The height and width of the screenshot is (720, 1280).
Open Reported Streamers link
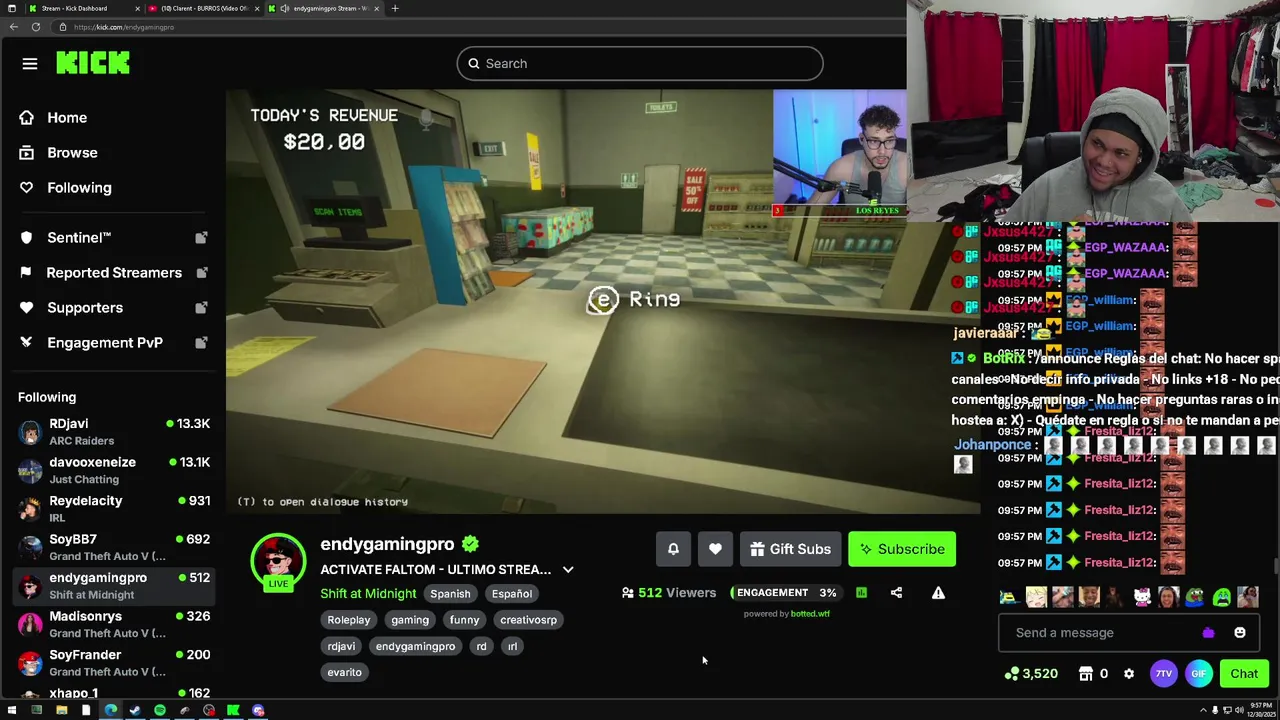[114, 272]
